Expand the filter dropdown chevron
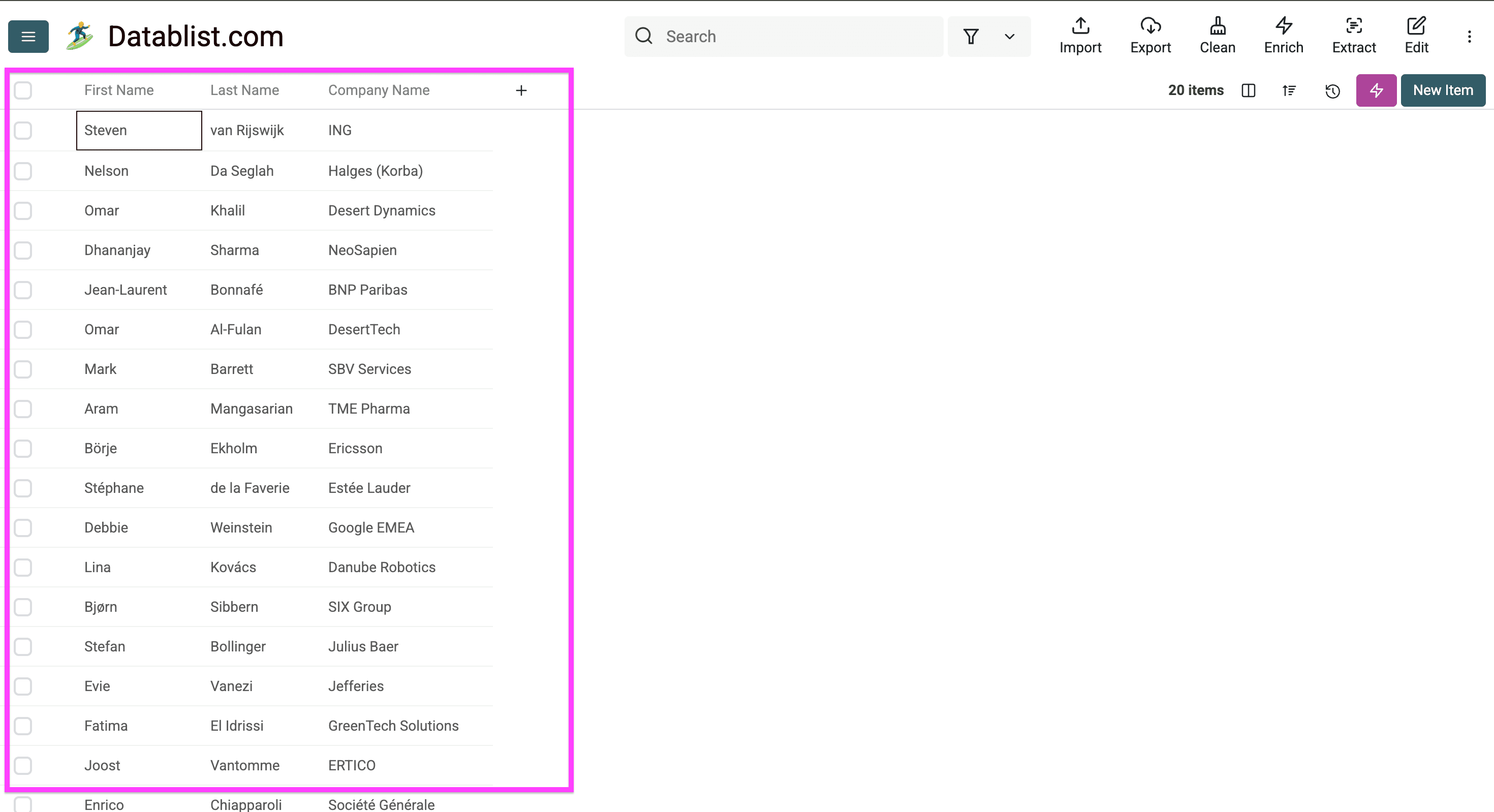The height and width of the screenshot is (812, 1494). [1009, 37]
